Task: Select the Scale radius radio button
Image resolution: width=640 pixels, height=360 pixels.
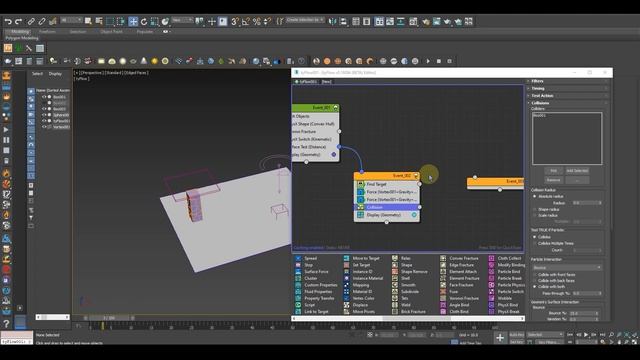Action: 535,215
